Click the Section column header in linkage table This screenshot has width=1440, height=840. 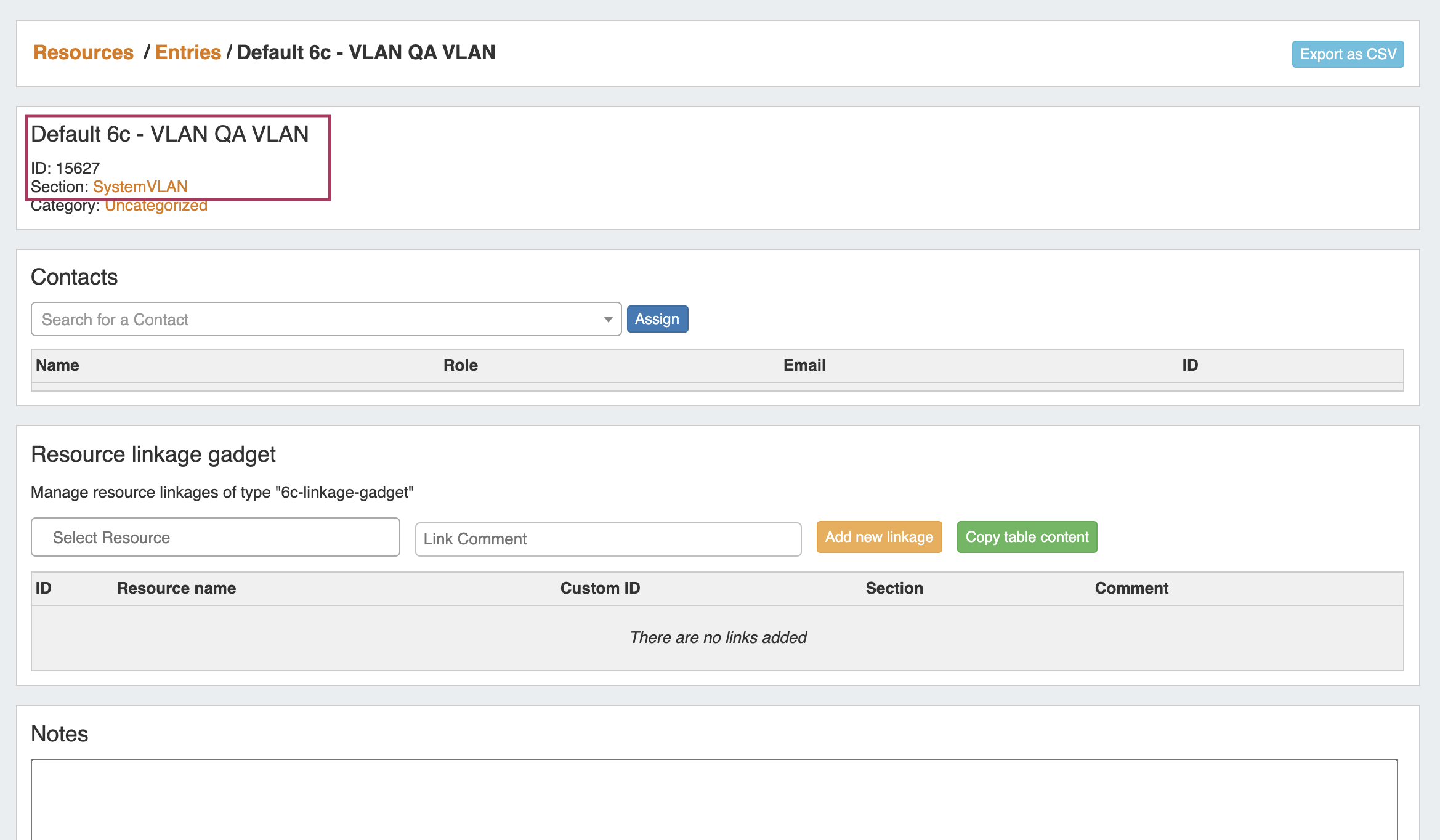tap(894, 588)
